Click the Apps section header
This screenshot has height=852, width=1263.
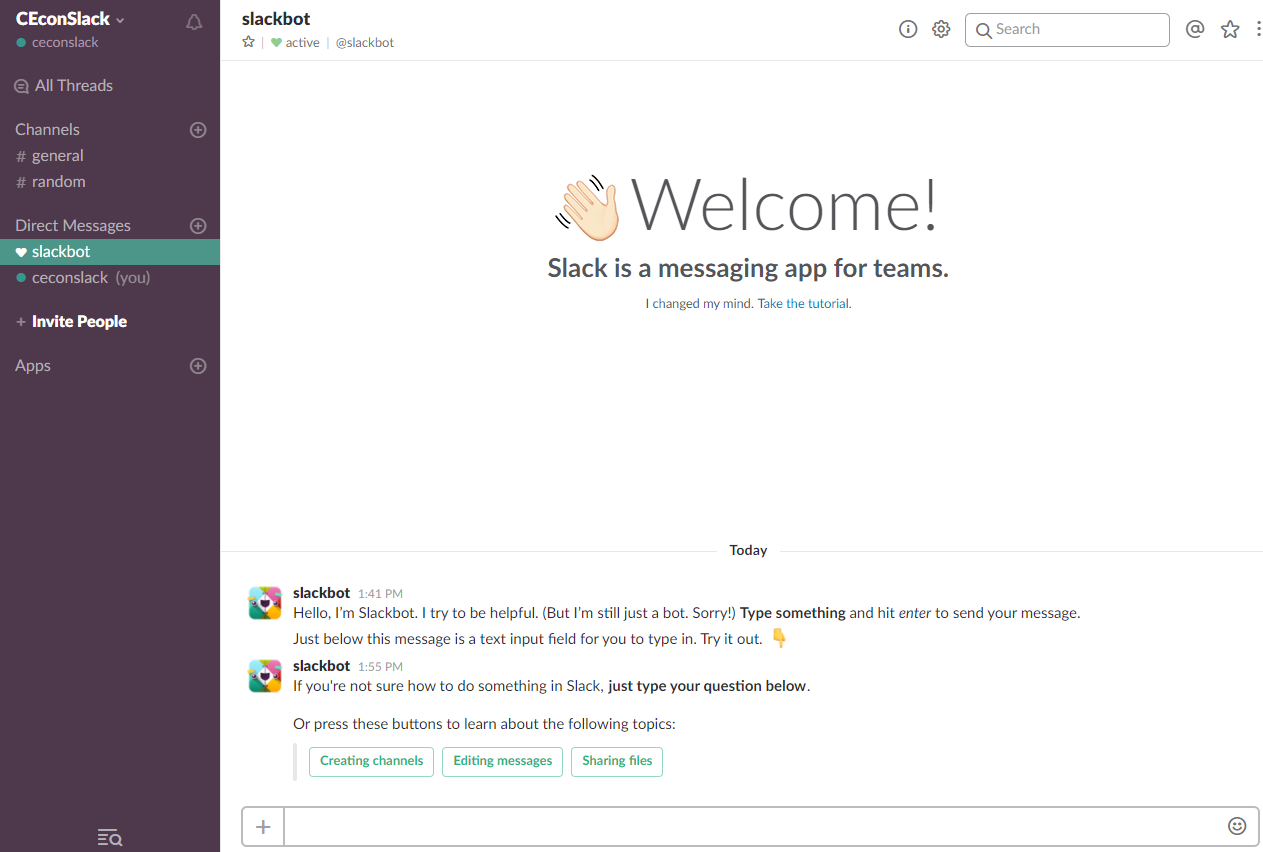pyautogui.click(x=33, y=366)
